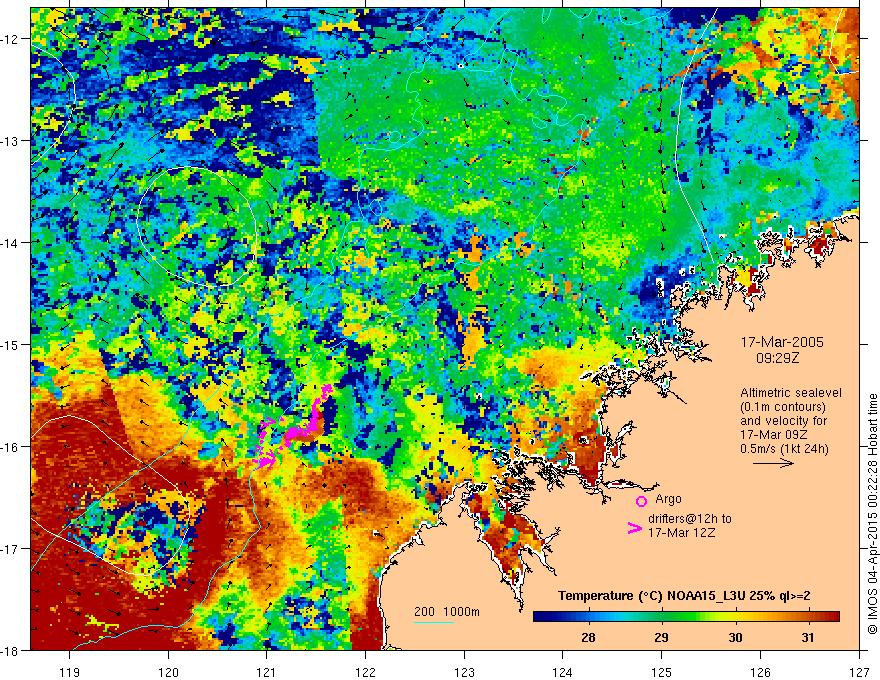Click the cyan bathymetry contour legend line
880x680 pixels.
(x=434, y=622)
